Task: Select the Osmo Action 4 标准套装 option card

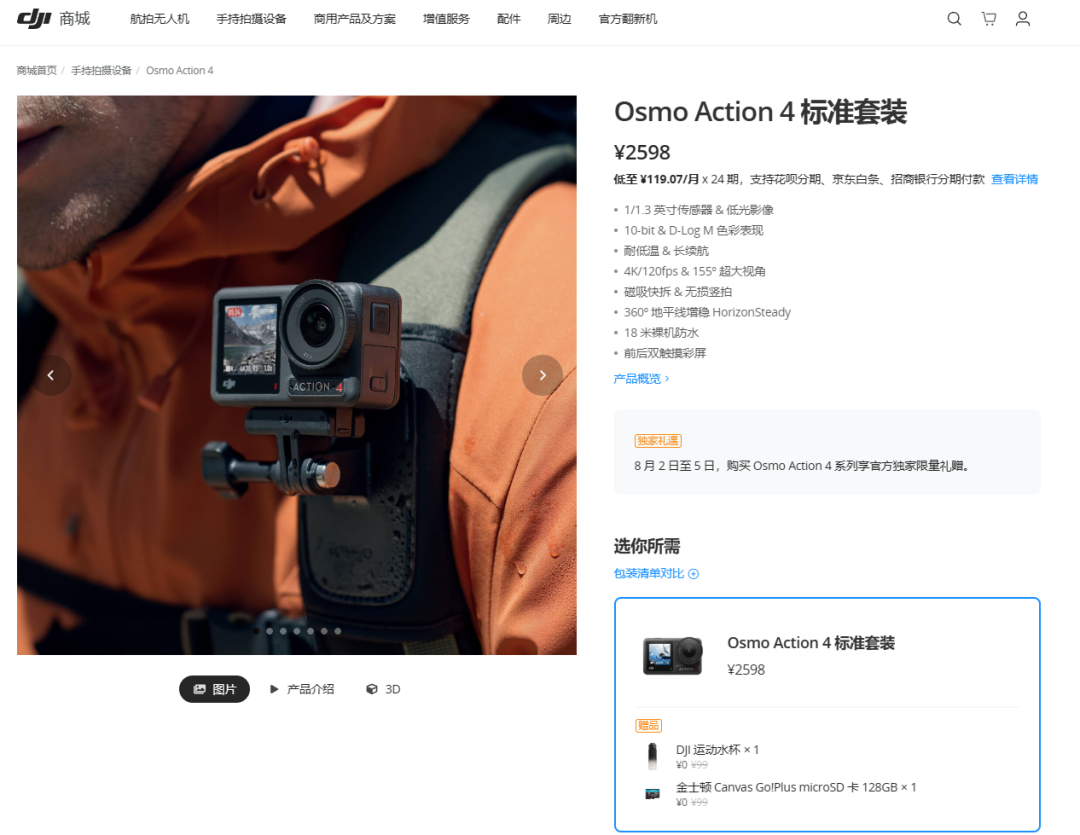Action: point(827,714)
